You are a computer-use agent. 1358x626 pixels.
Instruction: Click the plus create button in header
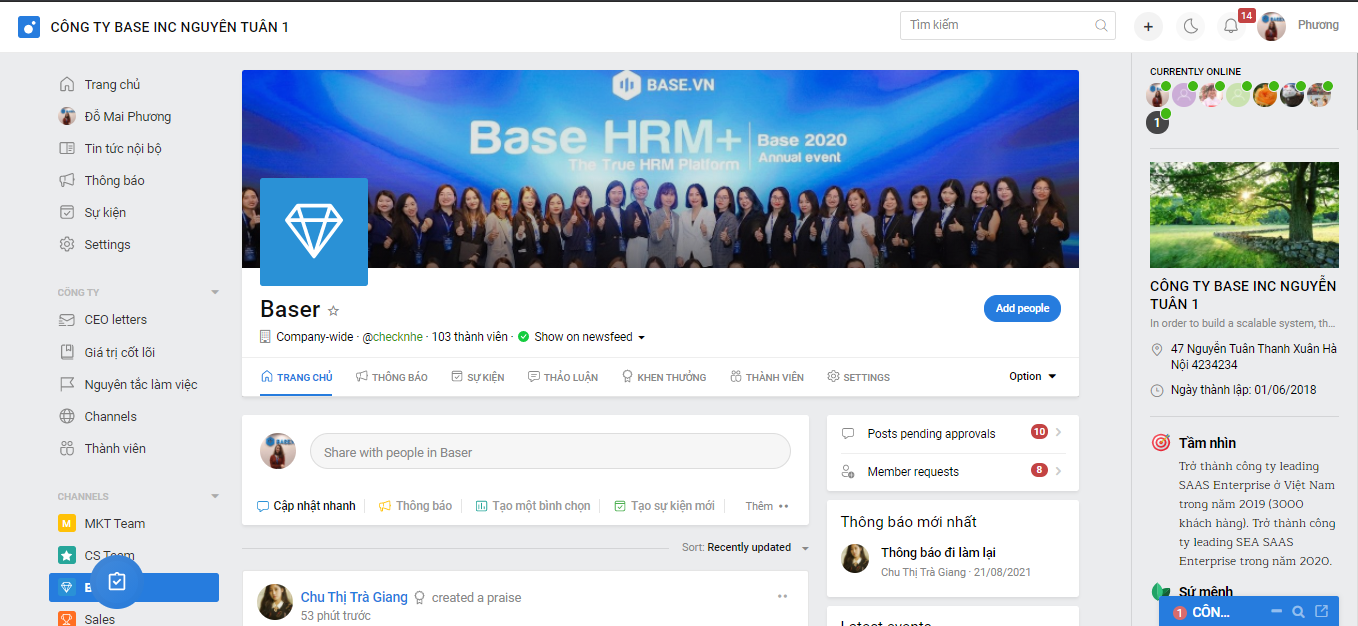tap(1148, 27)
